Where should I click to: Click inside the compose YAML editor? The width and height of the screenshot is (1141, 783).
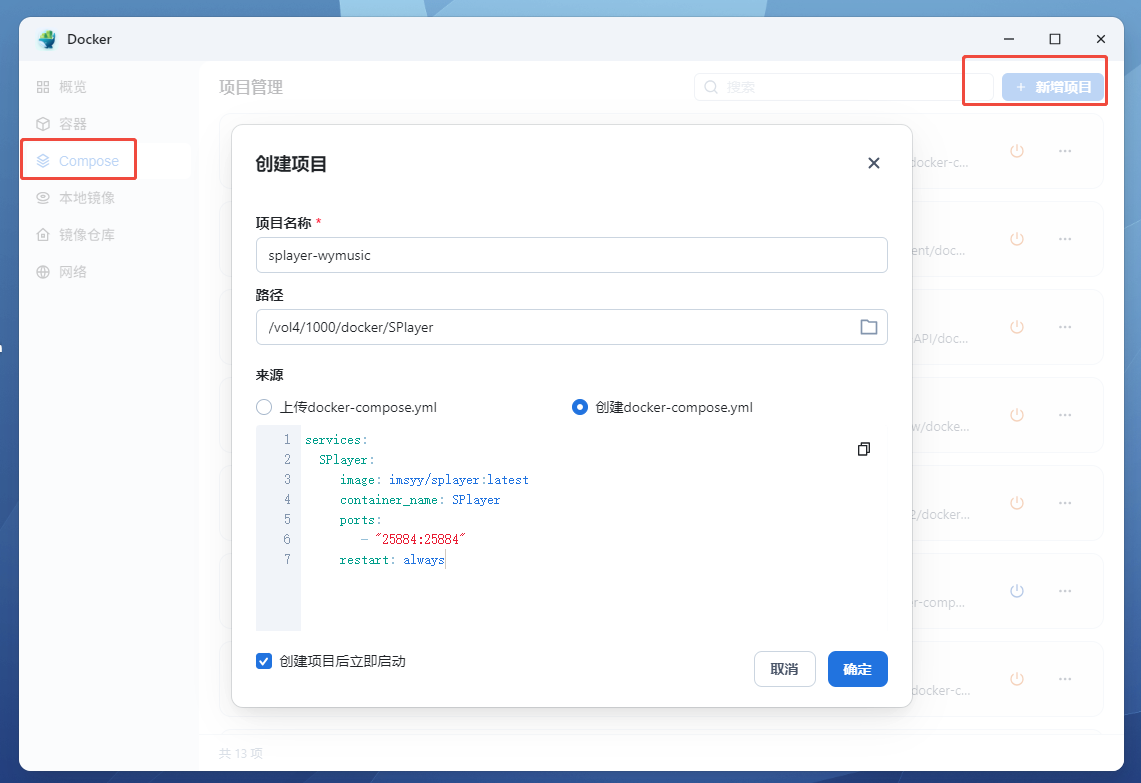click(x=571, y=528)
